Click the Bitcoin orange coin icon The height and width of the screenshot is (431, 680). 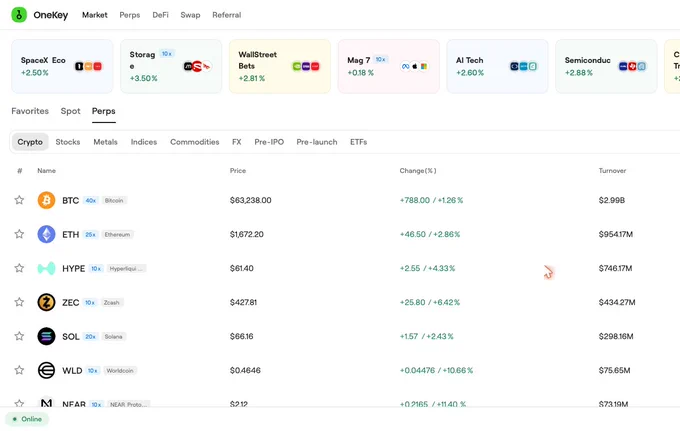tap(46, 200)
